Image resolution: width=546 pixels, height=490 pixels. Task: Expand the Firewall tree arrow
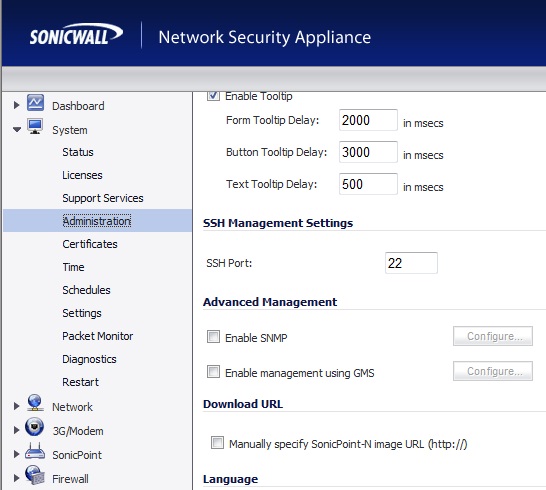(x=16, y=478)
